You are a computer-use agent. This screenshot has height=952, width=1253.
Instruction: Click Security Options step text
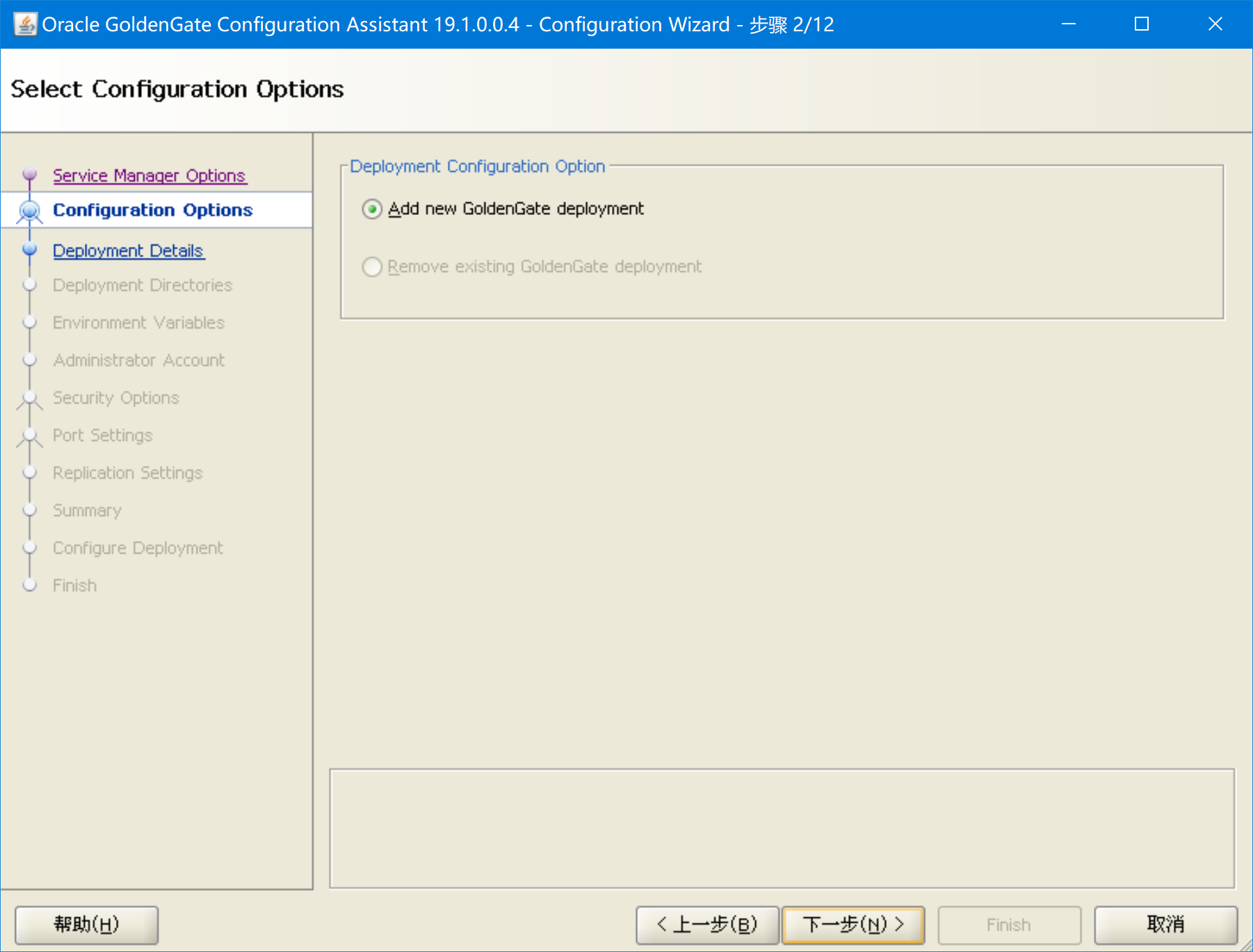(x=116, y=398)
